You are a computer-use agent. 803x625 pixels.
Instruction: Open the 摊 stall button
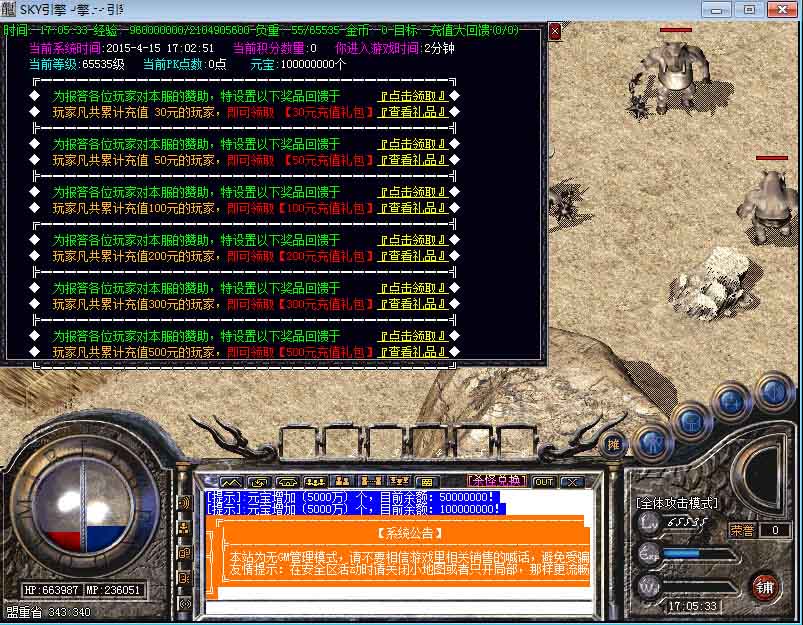coord(614,444)
